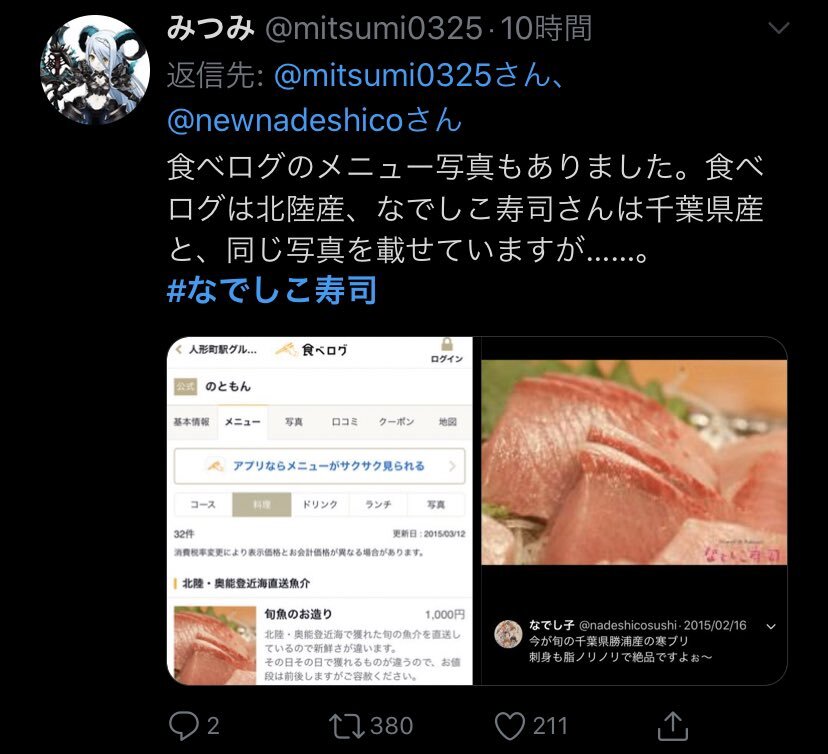Switch to the 口コミ tab

tap(345, 422)
